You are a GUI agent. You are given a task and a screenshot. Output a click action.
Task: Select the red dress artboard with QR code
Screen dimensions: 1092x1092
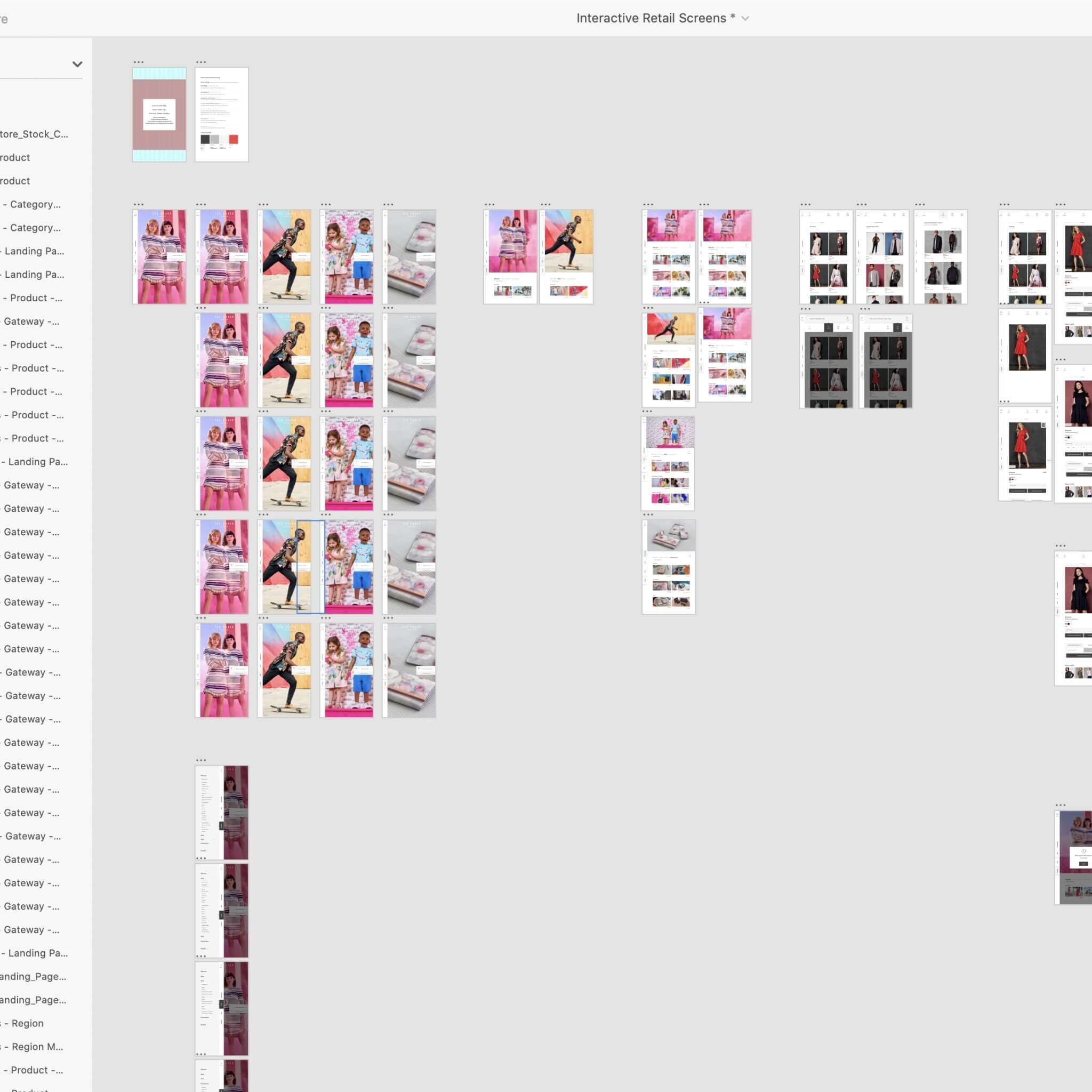1025,453
